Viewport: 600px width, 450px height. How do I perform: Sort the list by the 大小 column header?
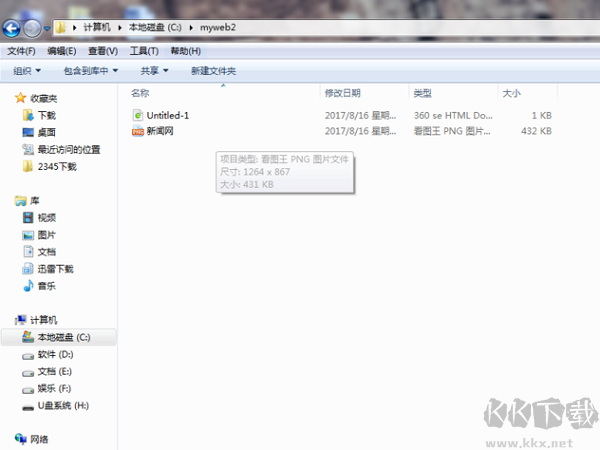511,93
